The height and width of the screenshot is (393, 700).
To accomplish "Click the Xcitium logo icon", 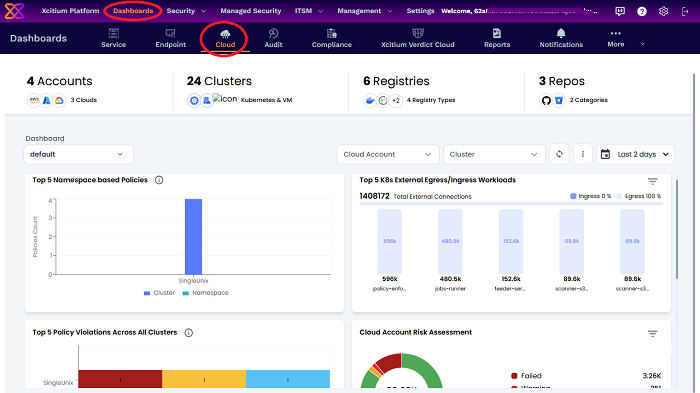I will point(14,11).
